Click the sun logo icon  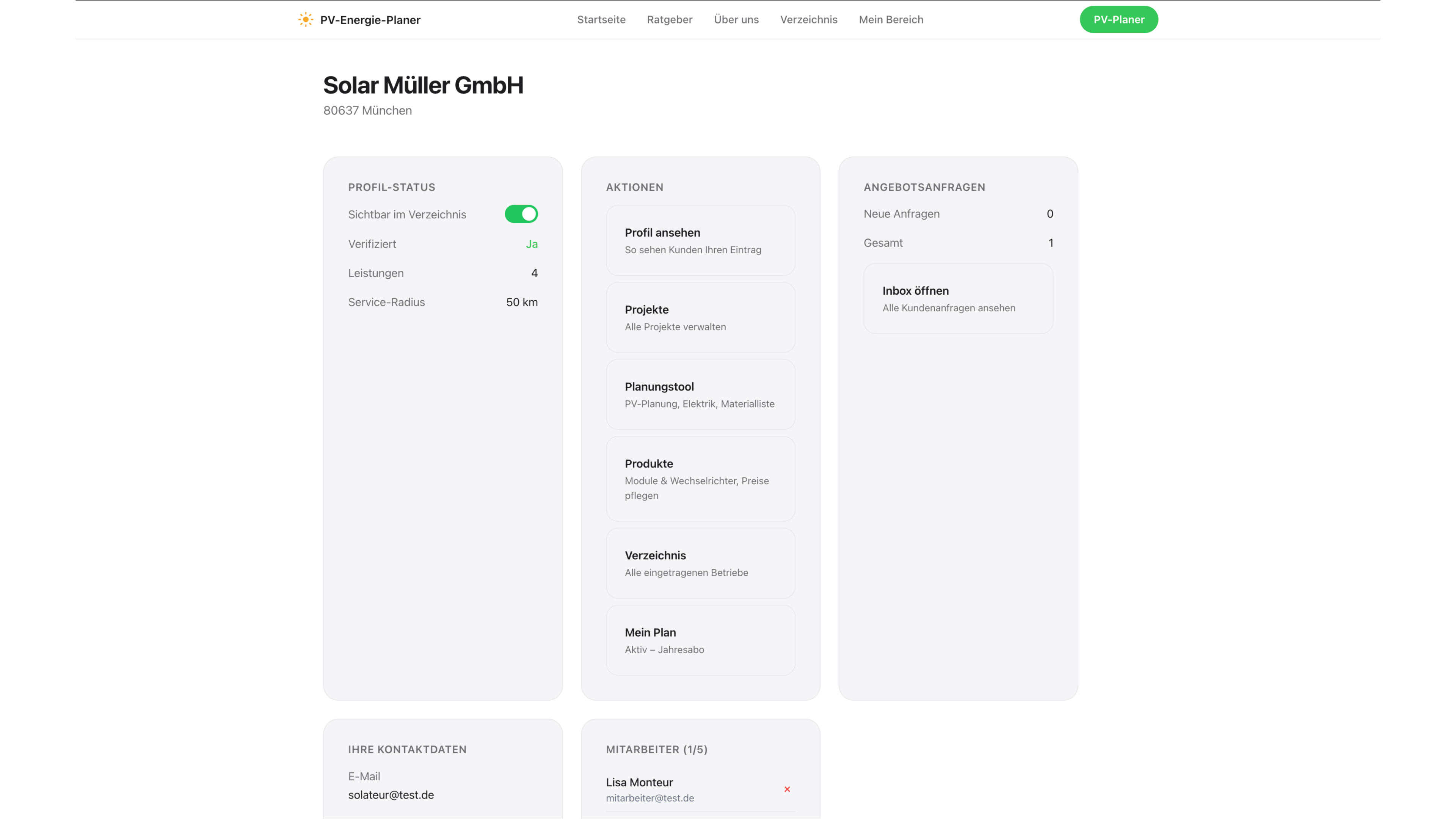[305, 20]
